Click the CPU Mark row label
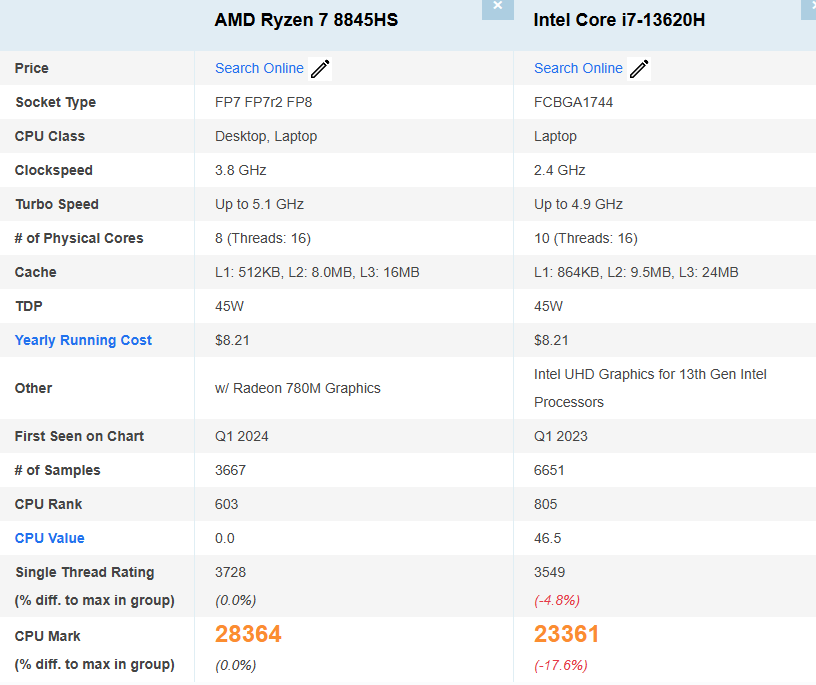This screenshot has height=685, width=816. 47,636
